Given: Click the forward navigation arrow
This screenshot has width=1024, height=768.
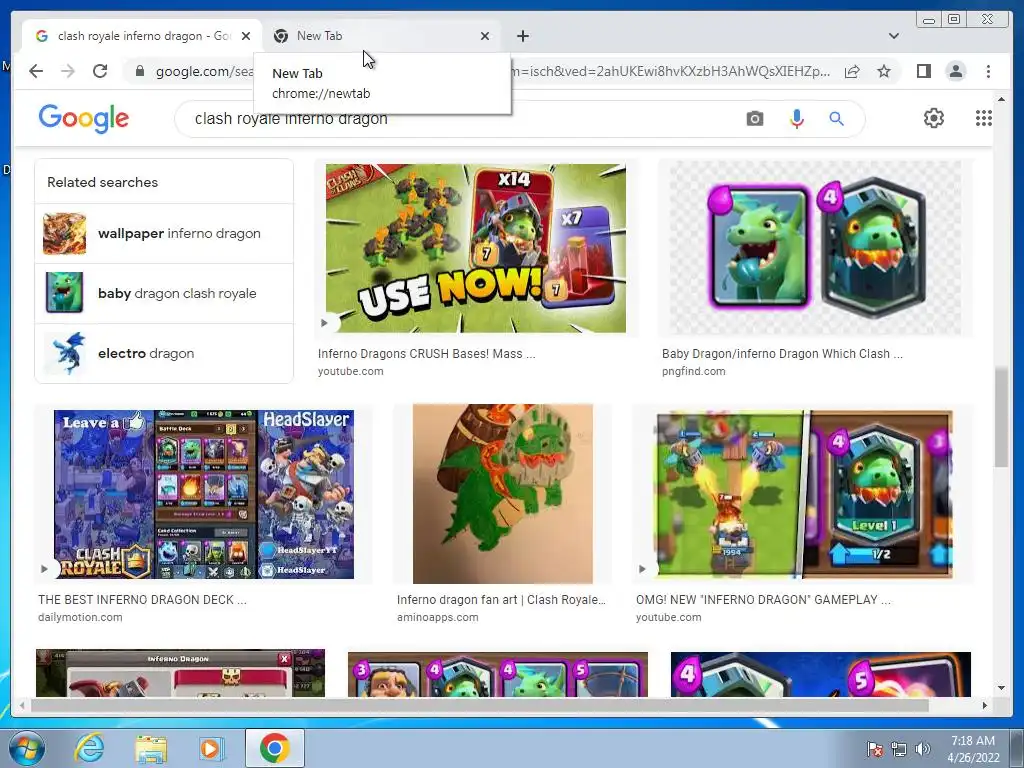Looking at the screenshot, I should (x=68, y=71).
